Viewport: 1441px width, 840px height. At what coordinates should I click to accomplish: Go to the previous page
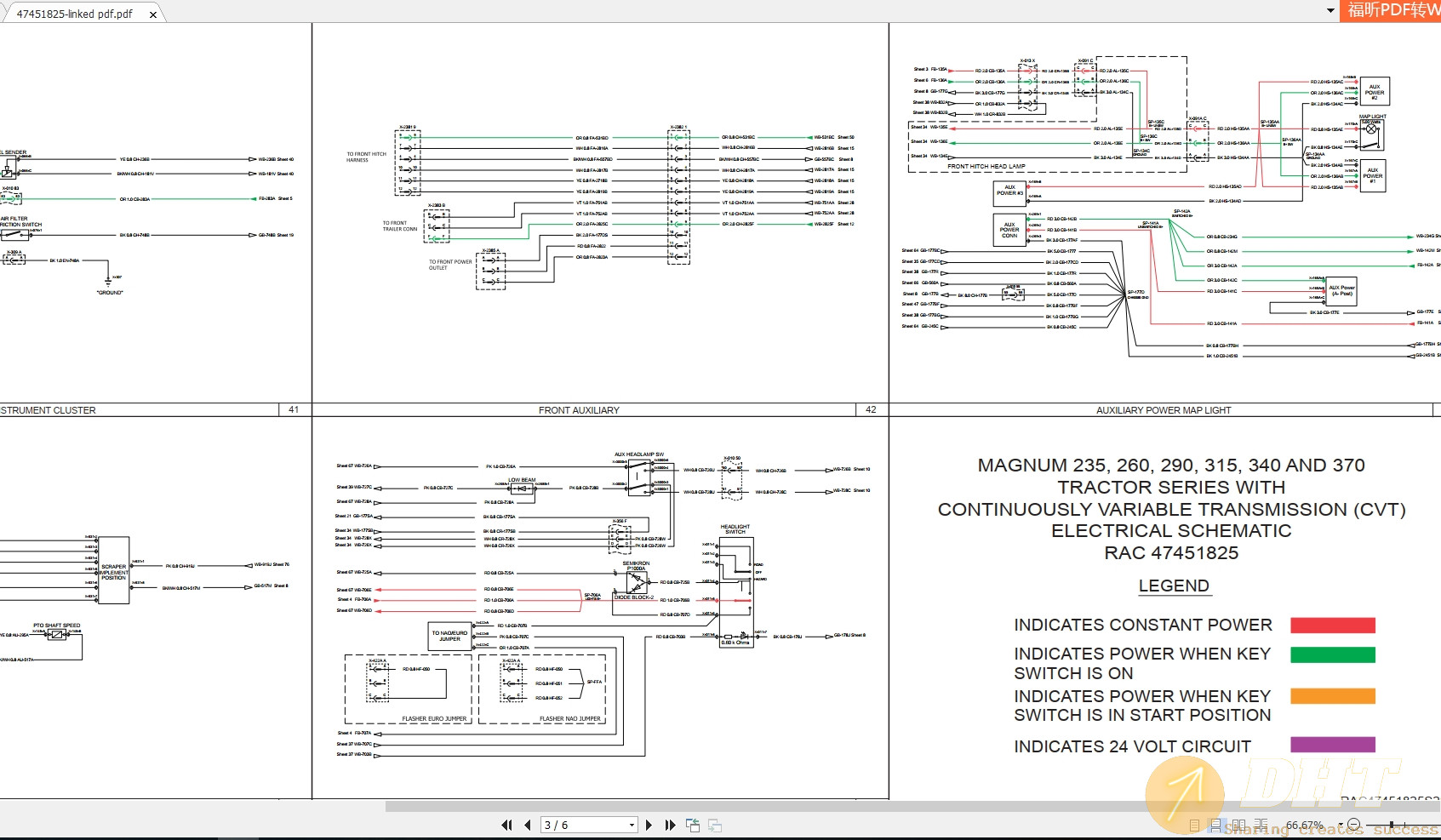(x=528, y=825)
